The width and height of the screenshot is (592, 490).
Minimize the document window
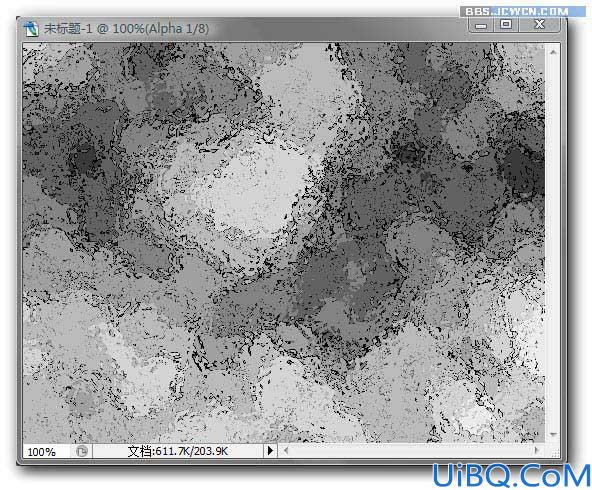click(481, 25)
